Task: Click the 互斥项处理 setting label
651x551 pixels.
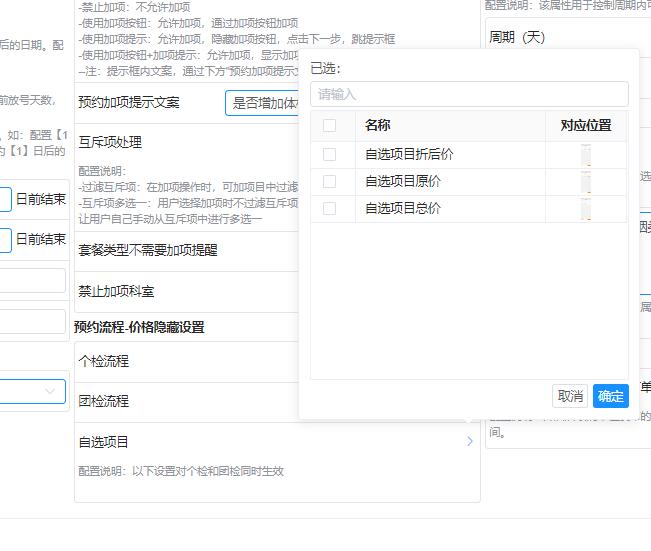Action: tap(110, 142)
